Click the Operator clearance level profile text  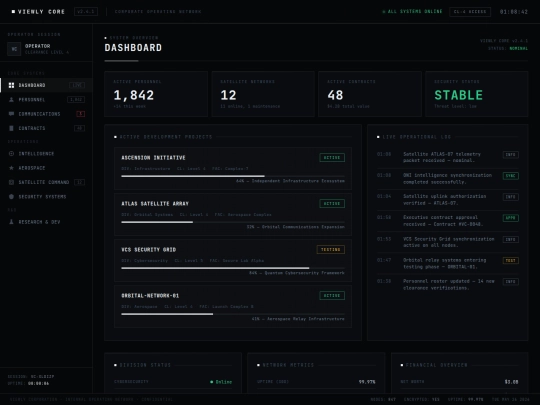47,52
